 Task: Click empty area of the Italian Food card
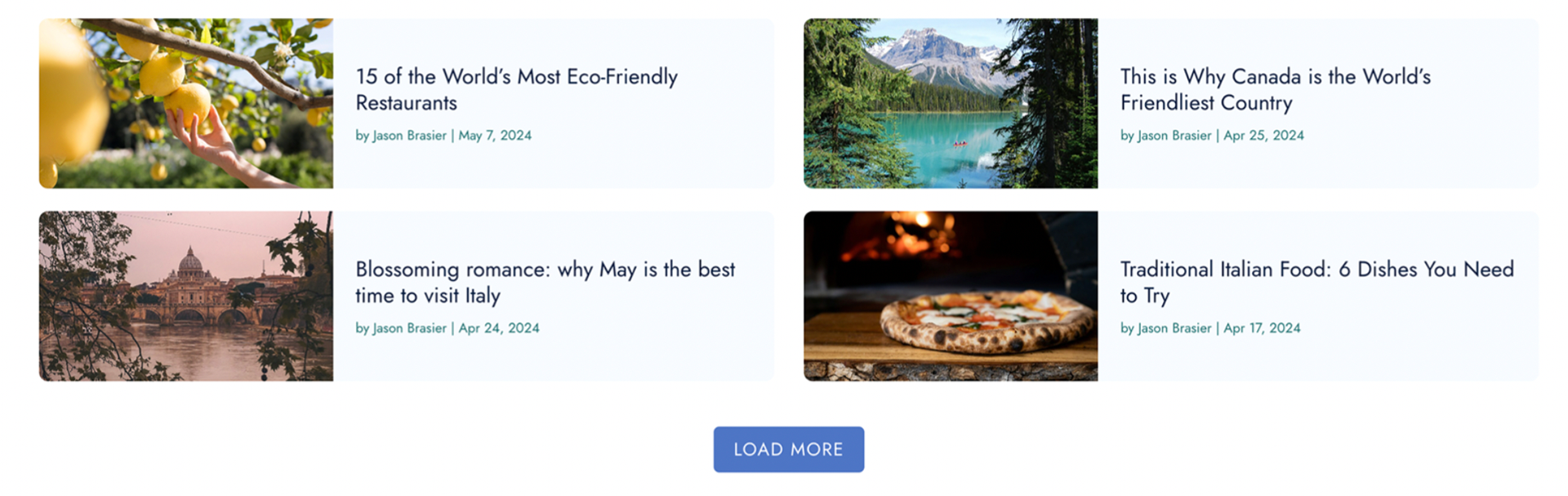tap(1421, 360)
